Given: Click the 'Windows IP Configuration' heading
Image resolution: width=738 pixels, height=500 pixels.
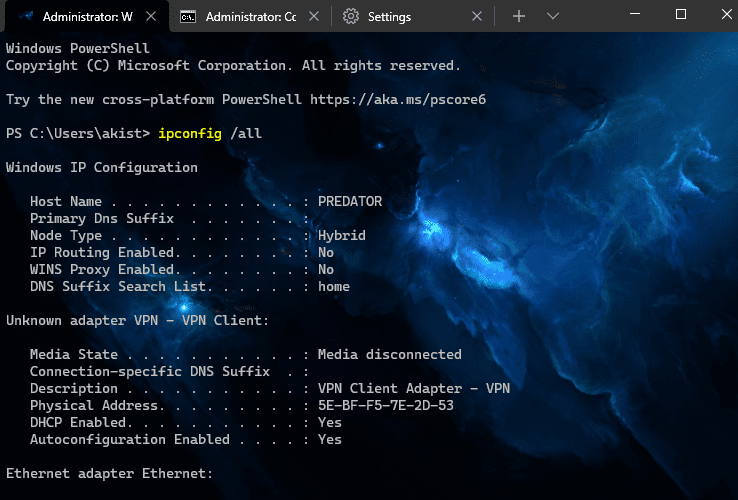Looking at the screenshot, I should [102, 168].
